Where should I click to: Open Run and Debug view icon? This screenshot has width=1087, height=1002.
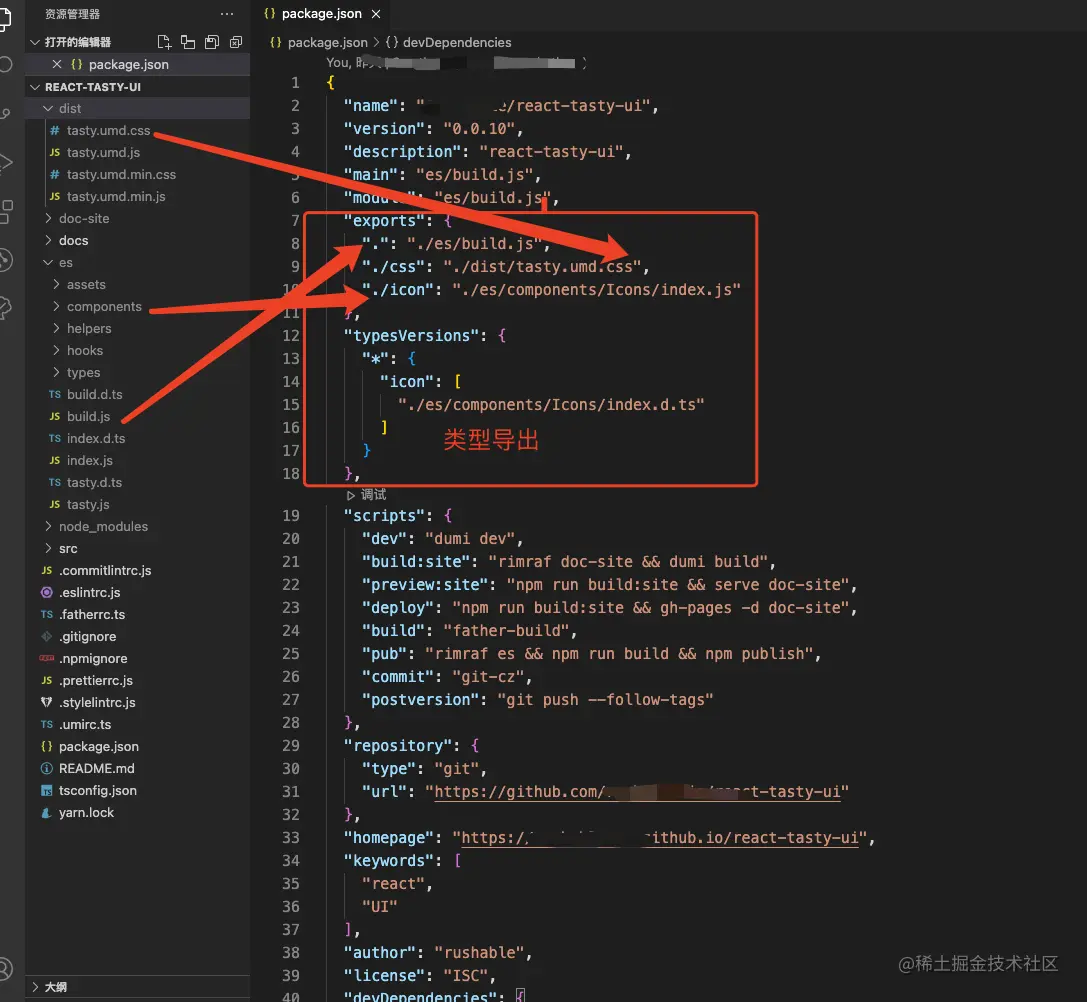pos(6,162)
